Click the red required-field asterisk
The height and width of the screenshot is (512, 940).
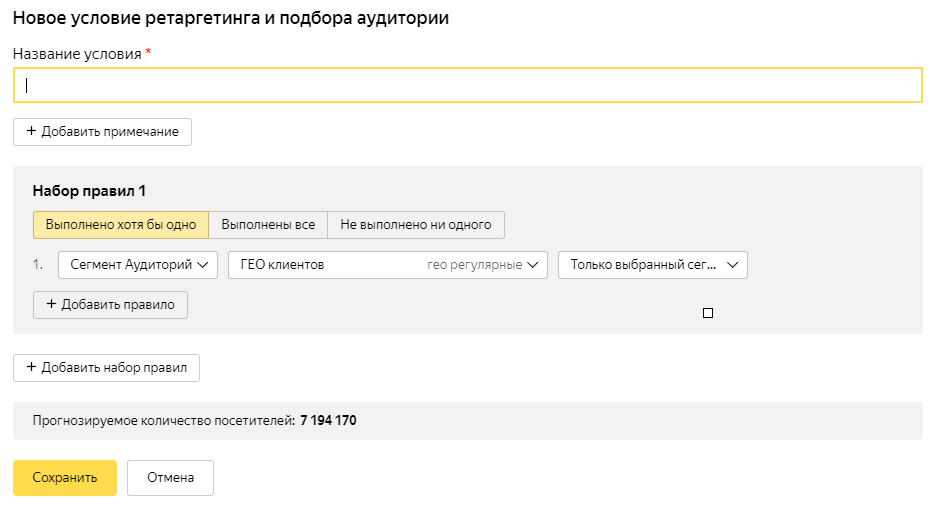tap(148, 53)
